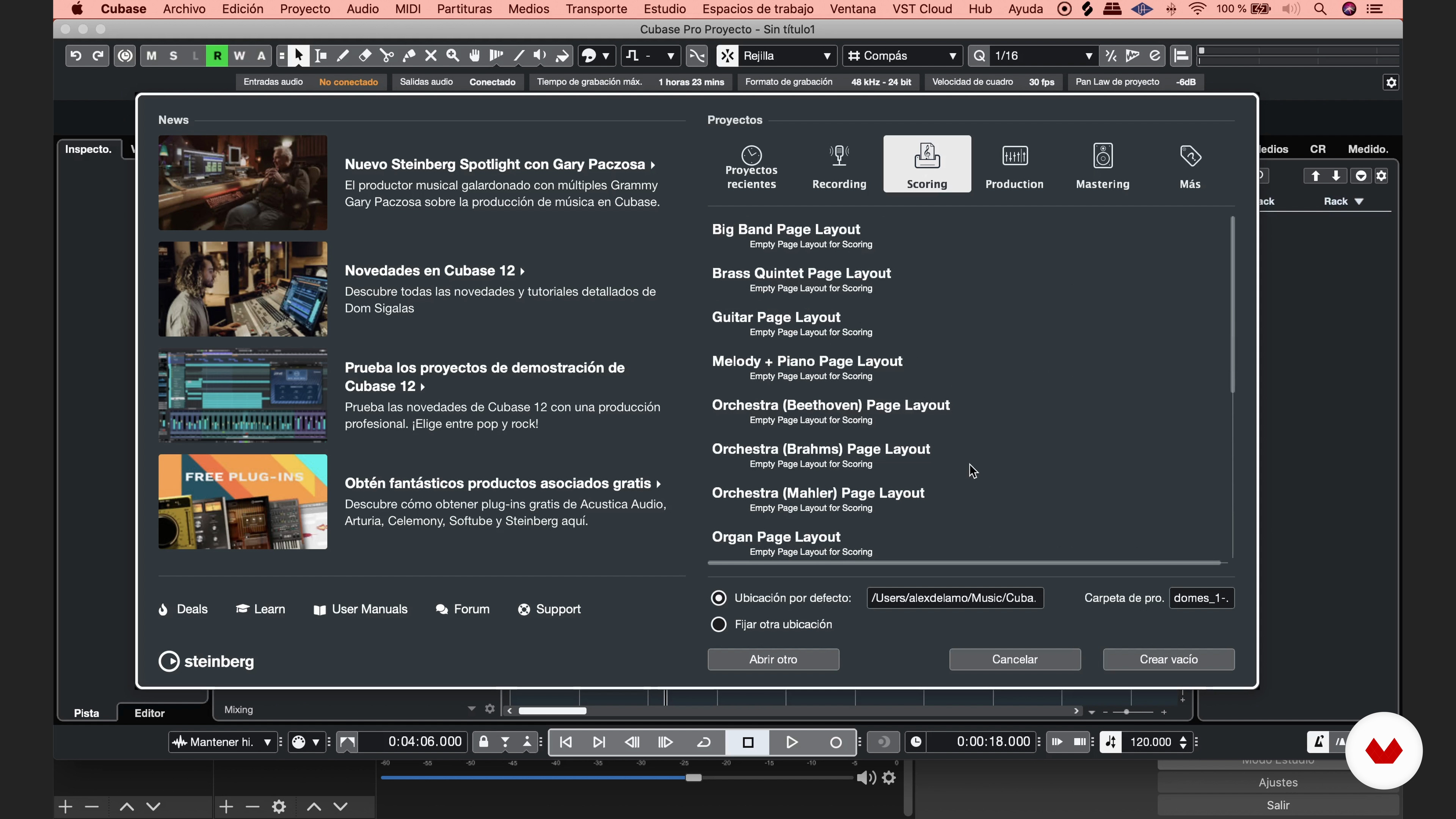
Task: Click the Redo arrow in the toolbar
Action: tap(98, 55)
